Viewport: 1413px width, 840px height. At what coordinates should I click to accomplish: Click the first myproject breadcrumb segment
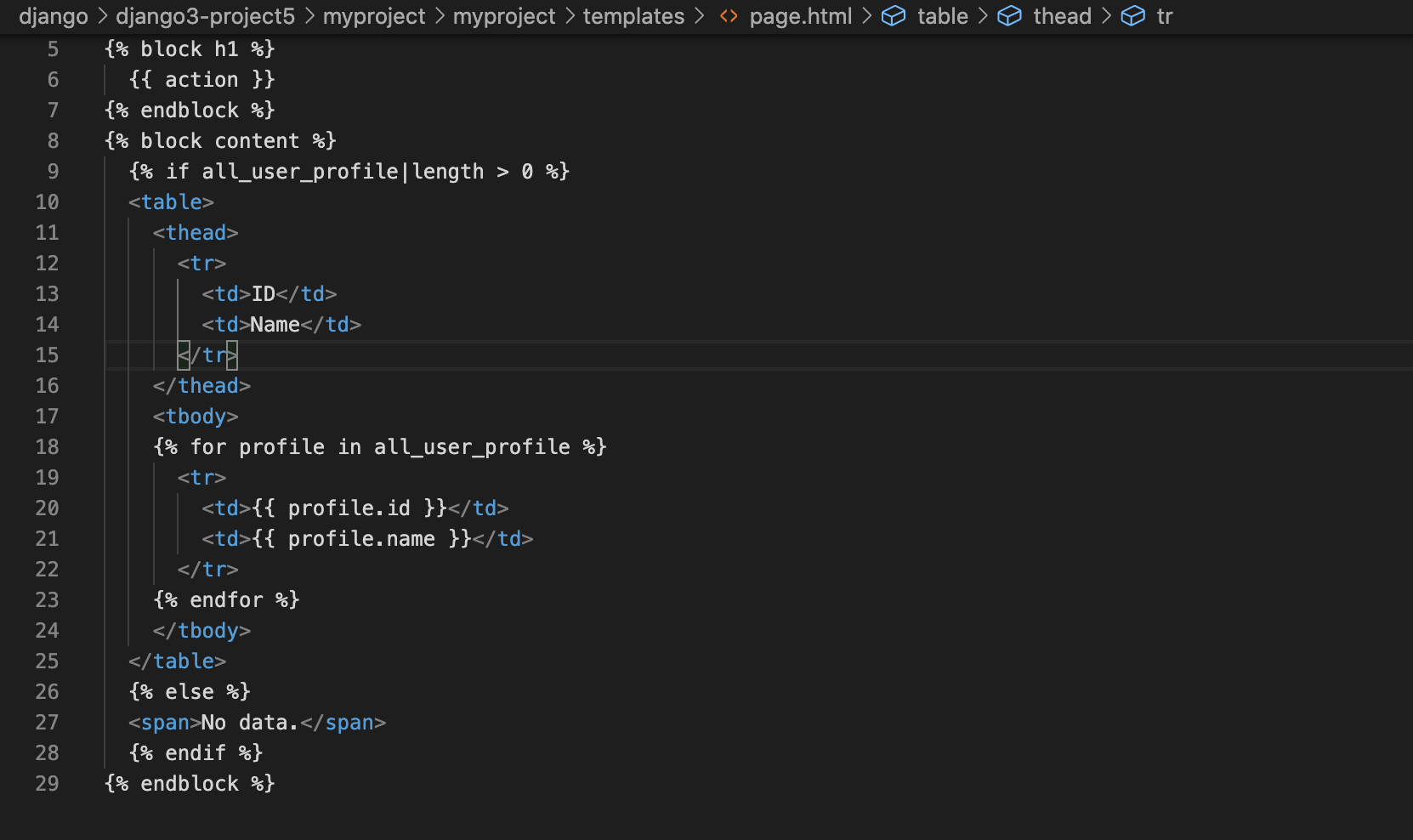[x=374, y=16]
